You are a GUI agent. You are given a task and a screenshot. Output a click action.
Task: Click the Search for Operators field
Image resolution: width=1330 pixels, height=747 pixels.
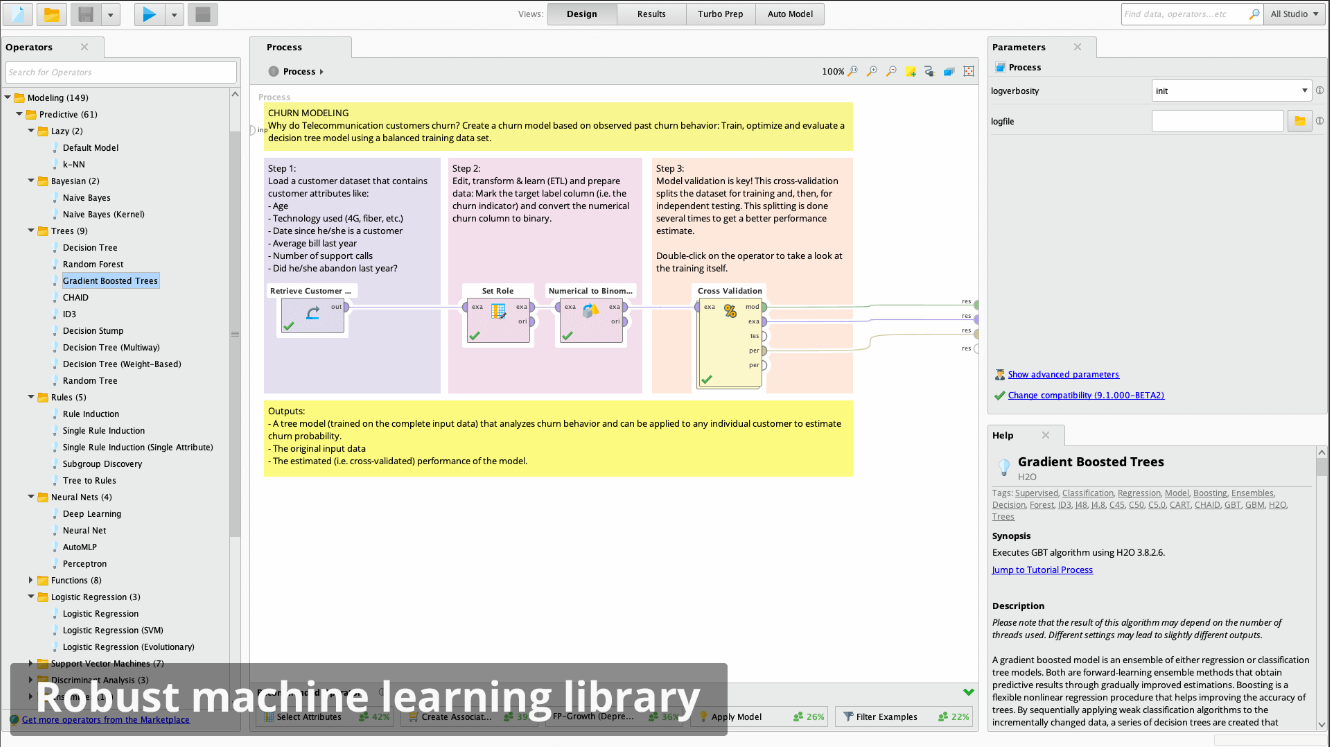[120, 72]
